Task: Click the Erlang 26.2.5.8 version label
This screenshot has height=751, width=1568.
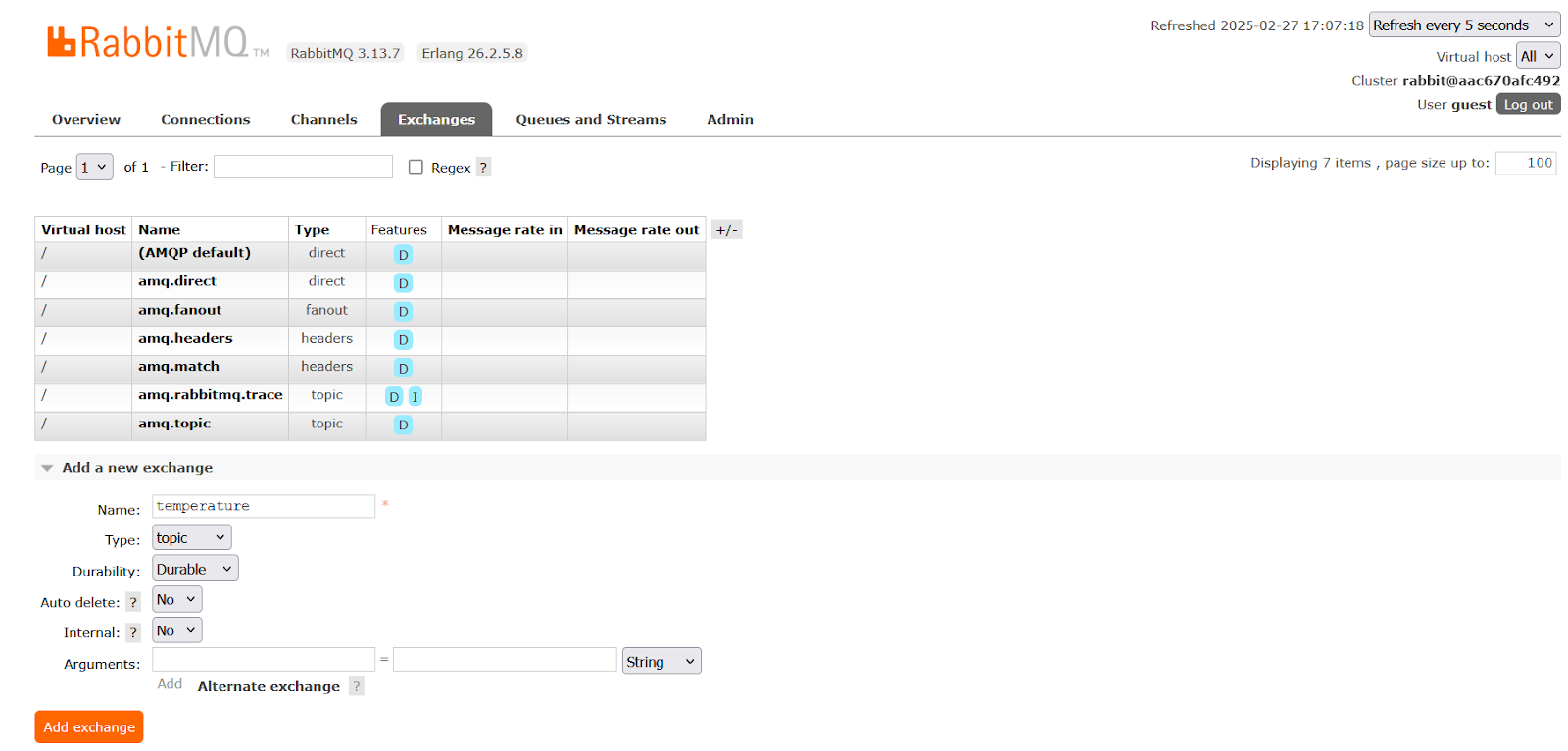Action: pos(472,53)
